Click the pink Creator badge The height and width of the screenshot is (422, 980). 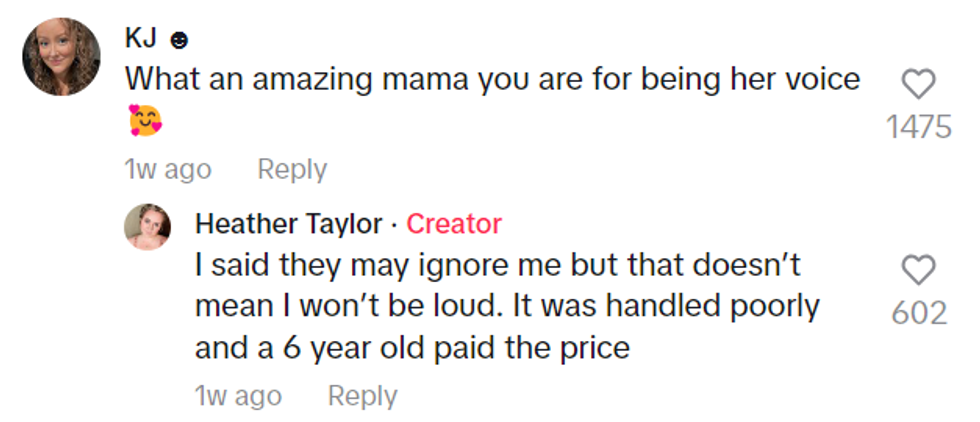pyautogui.click(x=454, y=224)
